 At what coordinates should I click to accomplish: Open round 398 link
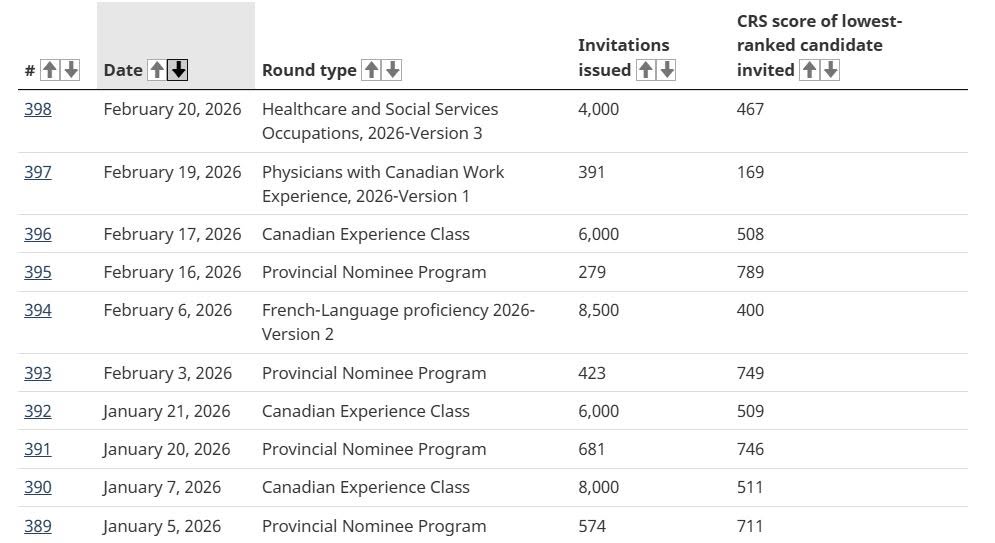click(37, 109)
